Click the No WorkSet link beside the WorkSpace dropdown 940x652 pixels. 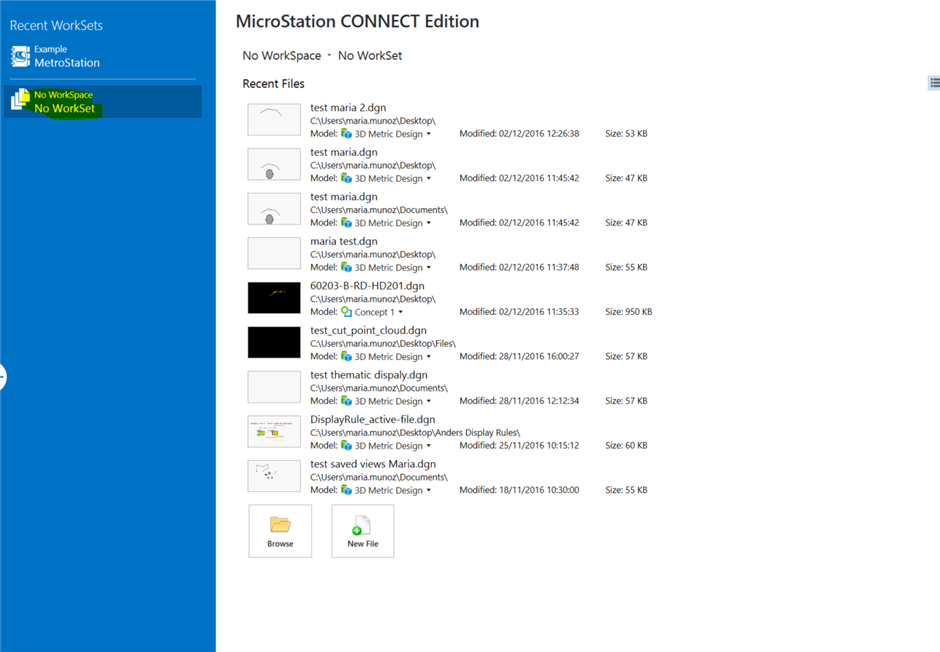click(x=370, y=56)
